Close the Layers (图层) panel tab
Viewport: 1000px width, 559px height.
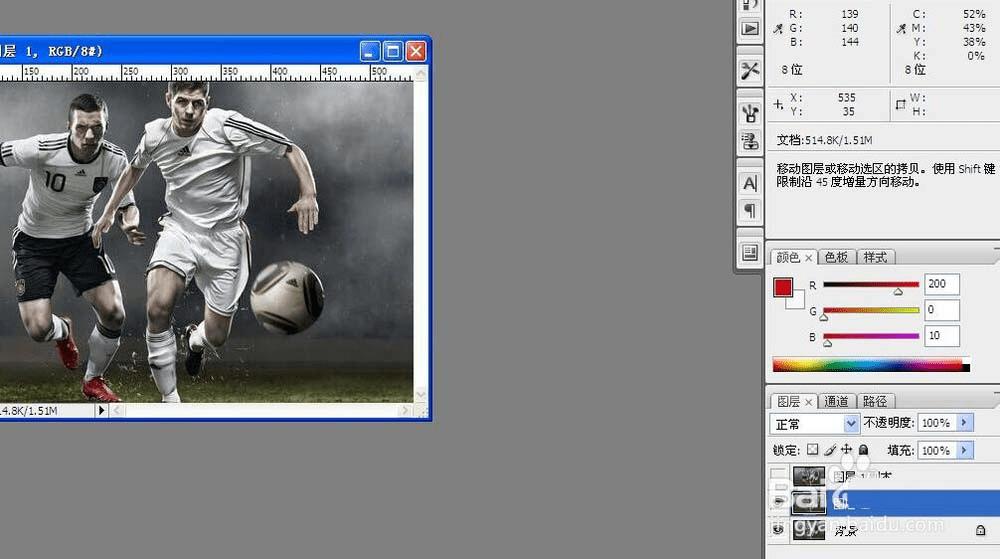point(809,402)
